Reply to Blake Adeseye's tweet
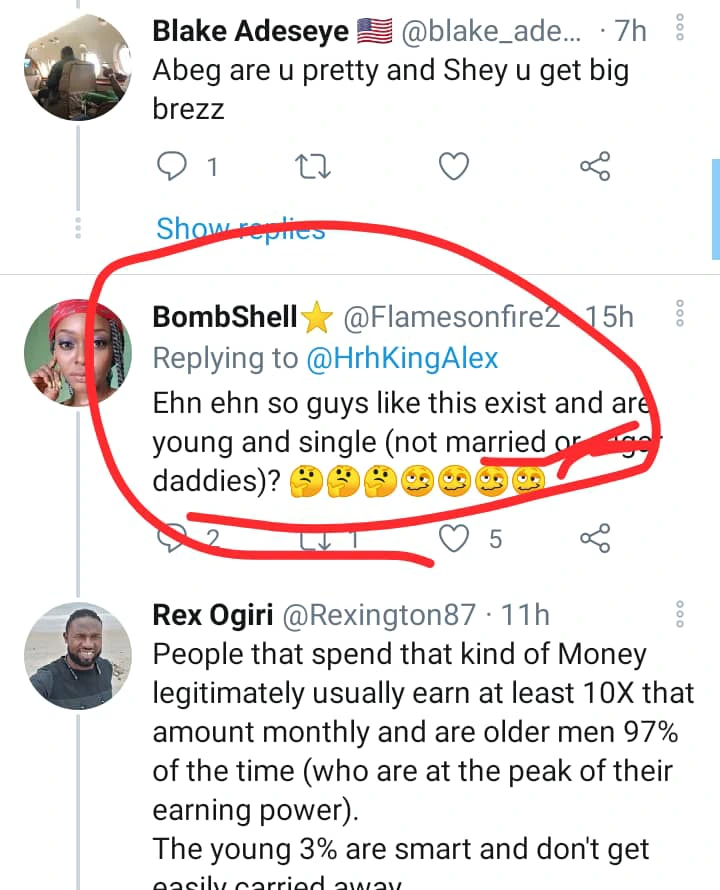The image size is (720, 890). (173, 166)
